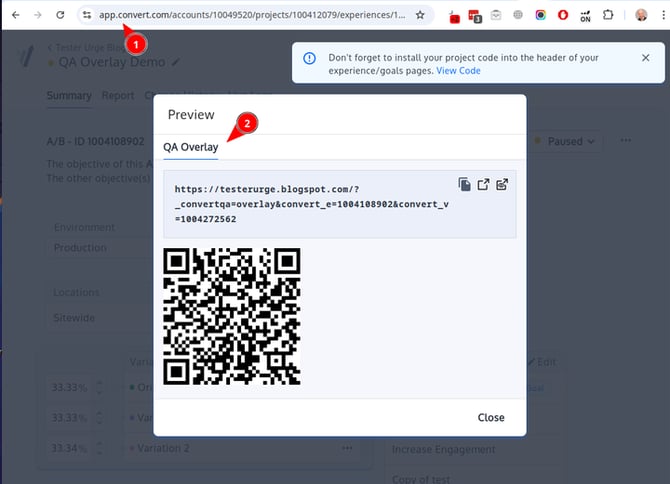
Task: Open Variation 2 more options menu
Action: click(347, 448)
